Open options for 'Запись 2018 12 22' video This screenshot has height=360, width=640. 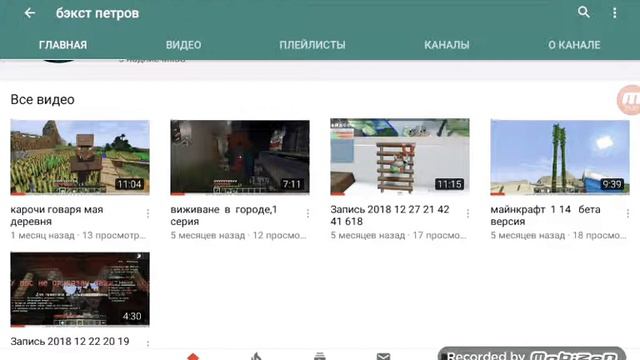(x=148, y=344)
